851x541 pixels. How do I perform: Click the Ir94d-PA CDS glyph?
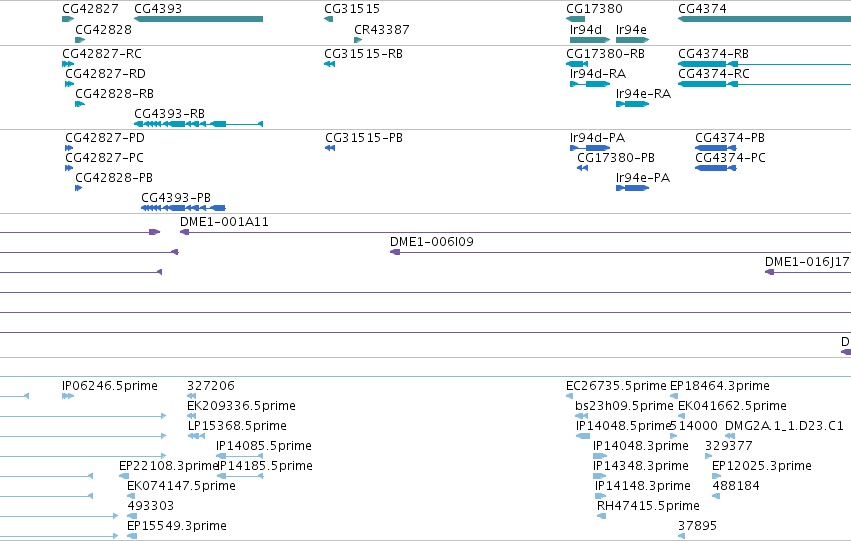pos(590,148)
